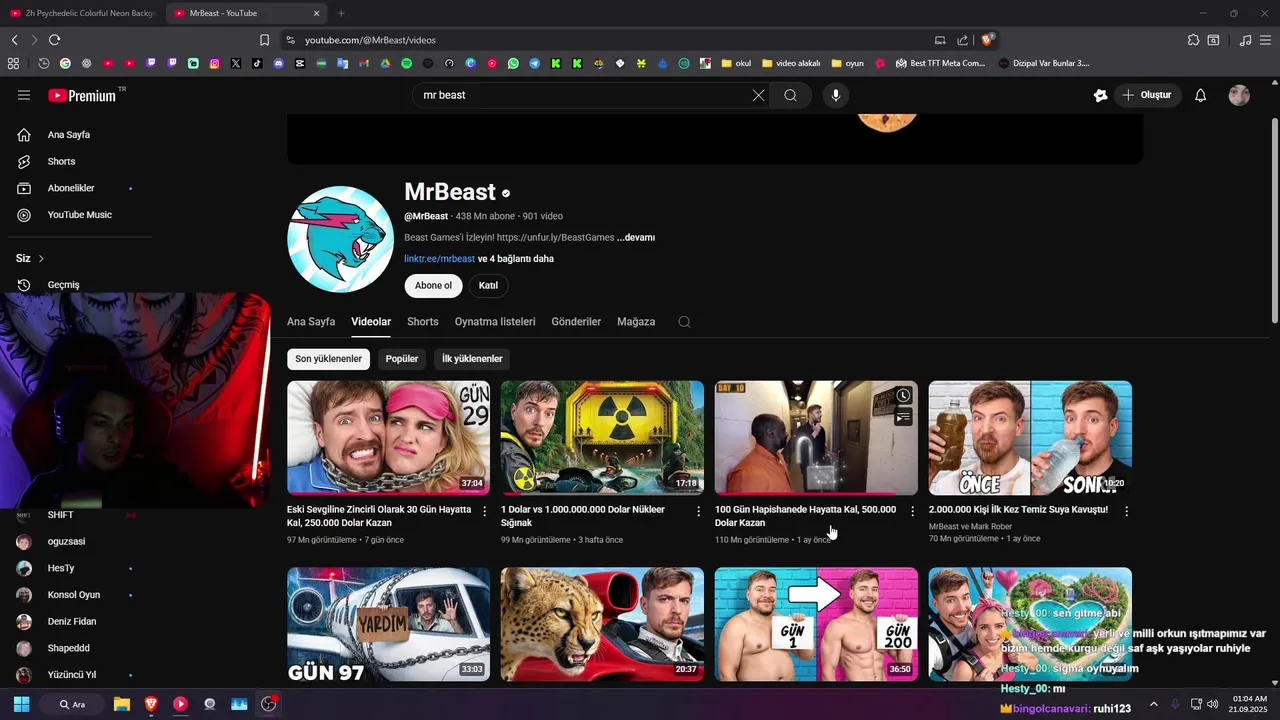Image resolution: width=1280 pixels, height=720 pixels.
Task: Open options for 2.000.000 Kişi video
Action: point(1126,511)
